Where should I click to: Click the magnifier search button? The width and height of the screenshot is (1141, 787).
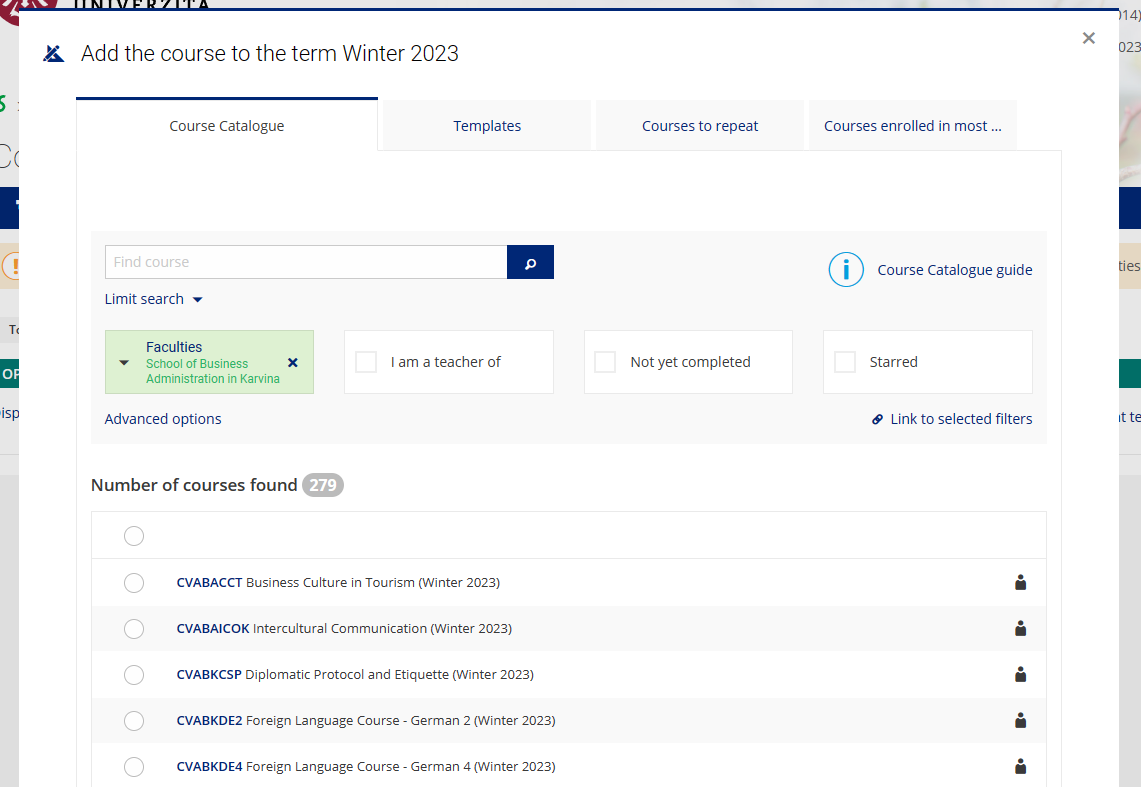[x=530, y=262]
